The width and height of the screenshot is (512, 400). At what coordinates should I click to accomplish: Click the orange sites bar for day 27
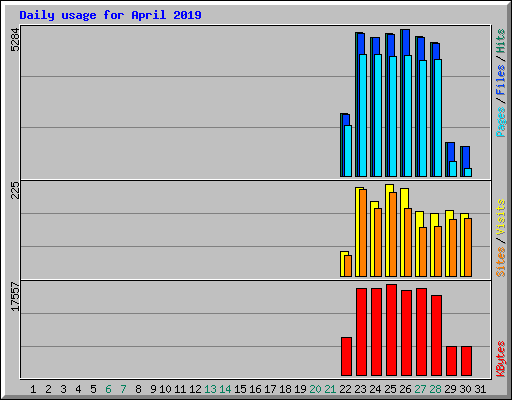pos(423,252)
